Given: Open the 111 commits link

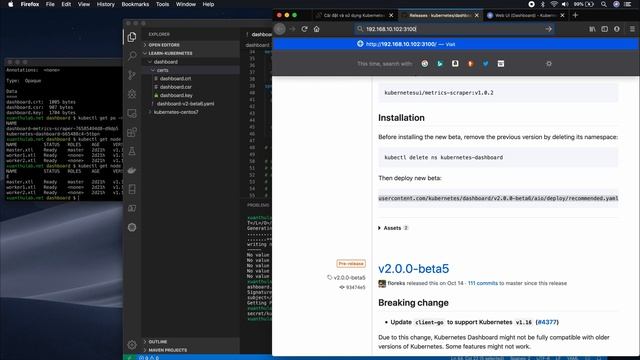Looking at the screenshot, I should point(483,283).
